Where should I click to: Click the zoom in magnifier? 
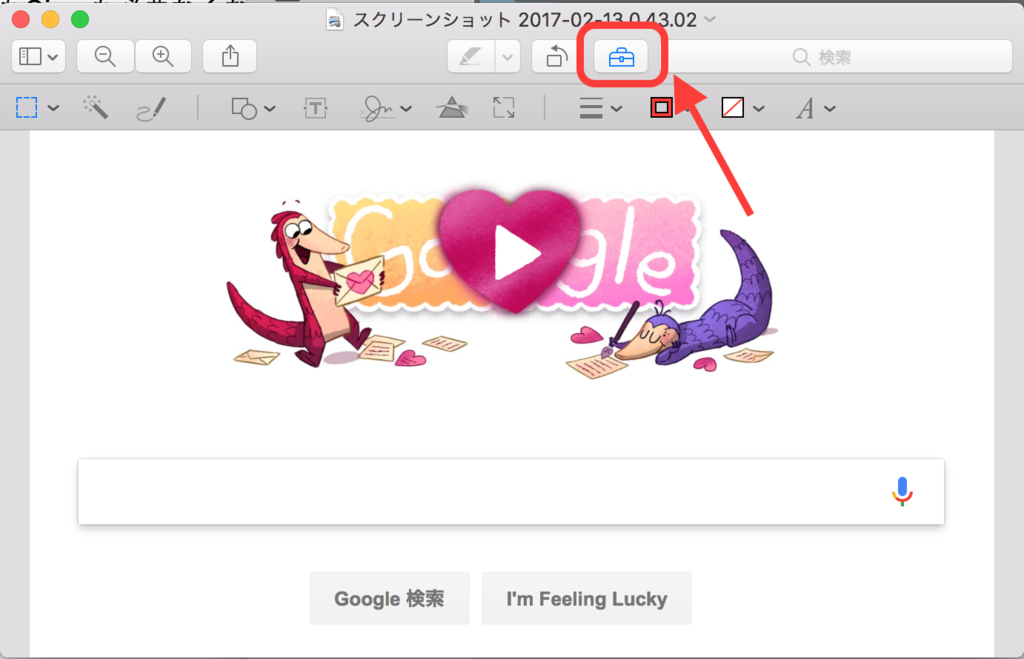click(163, 57)
